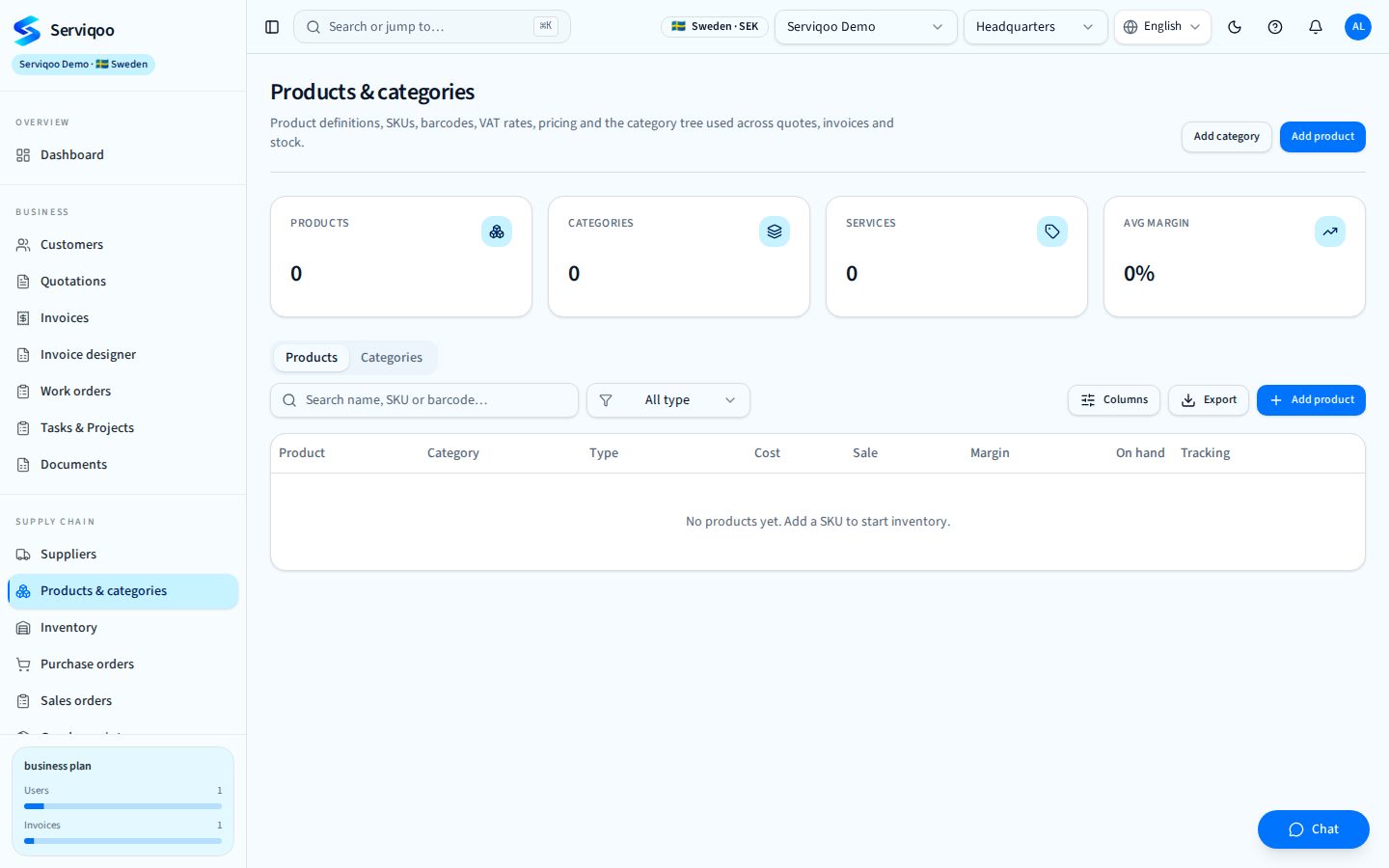Switch to the Categories tab
Image resolution: width=1389 pixels, height=868 pixels.
point(392,358)
